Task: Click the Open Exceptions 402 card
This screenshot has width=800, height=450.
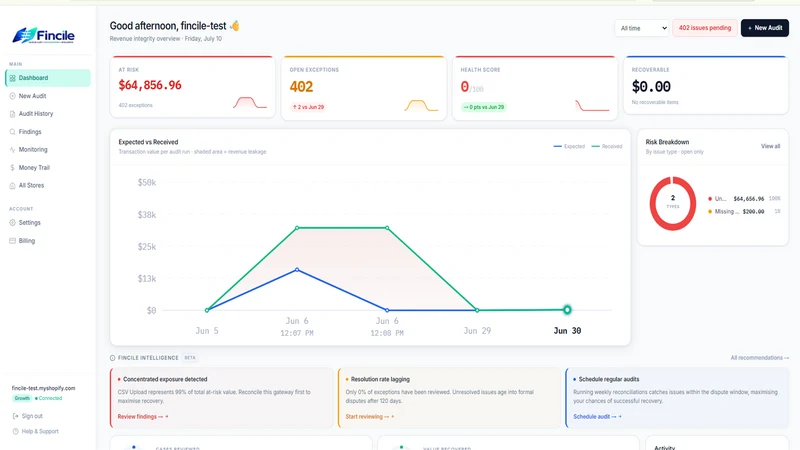Action: [x=364, y=88]
